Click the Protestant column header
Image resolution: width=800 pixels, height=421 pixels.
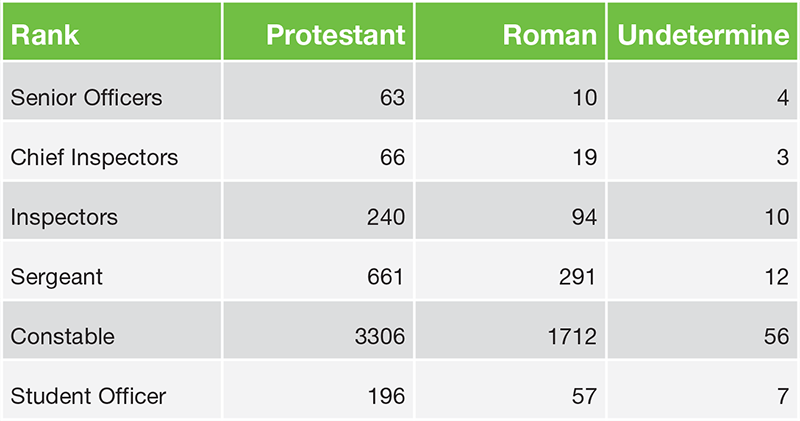[x=335, y=34]
